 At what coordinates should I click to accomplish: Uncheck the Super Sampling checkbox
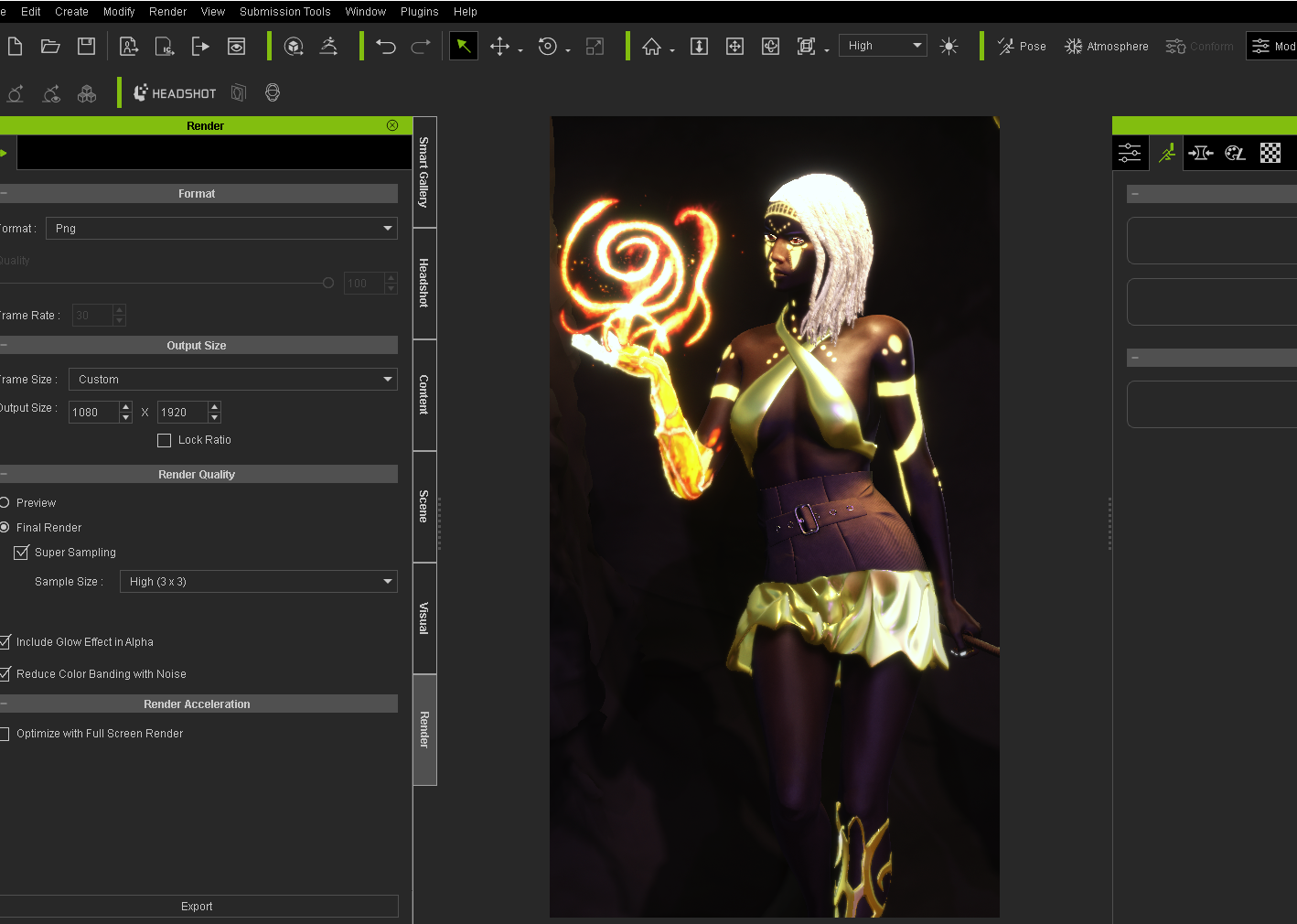click(x=22, y=553)
